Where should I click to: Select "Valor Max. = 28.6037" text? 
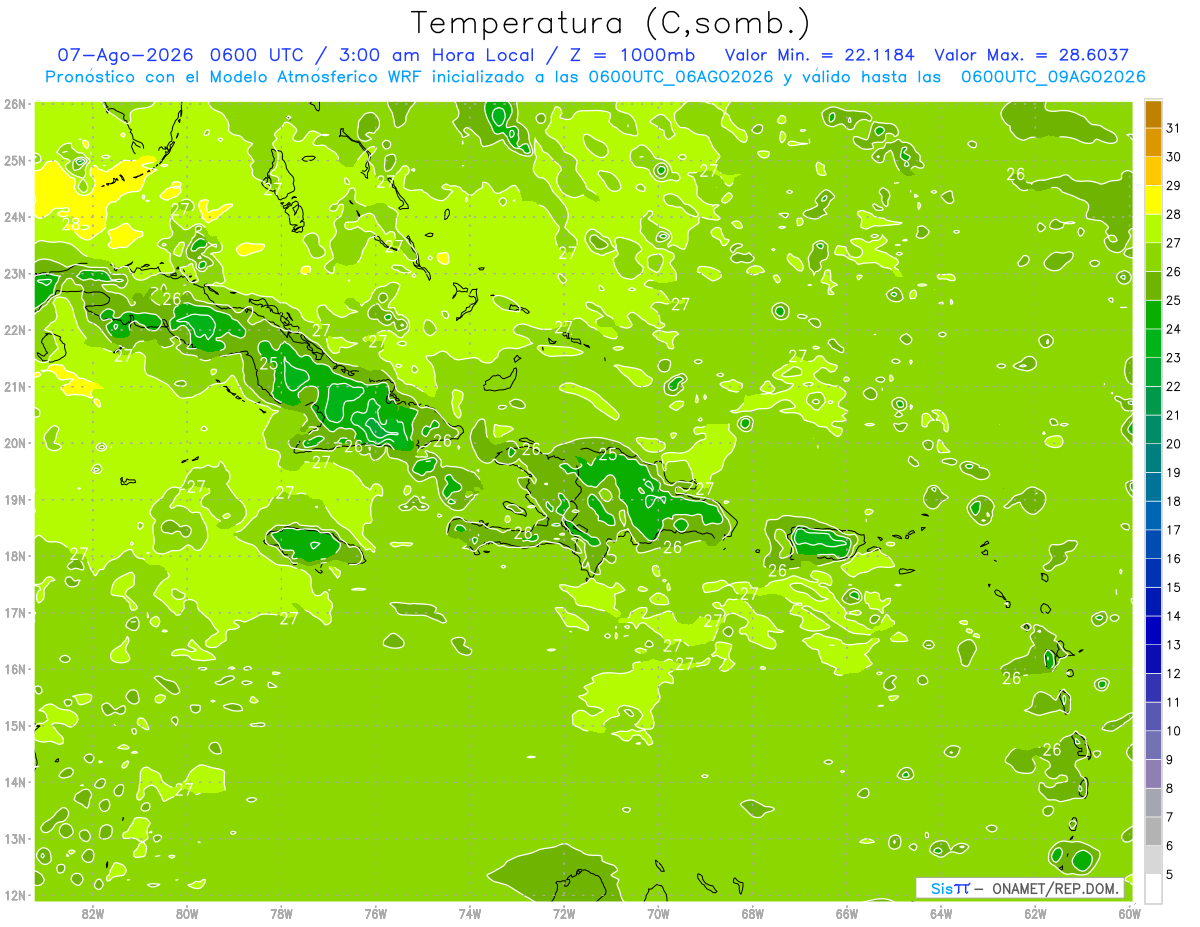pyautogui.click(x=1032, y=55)
